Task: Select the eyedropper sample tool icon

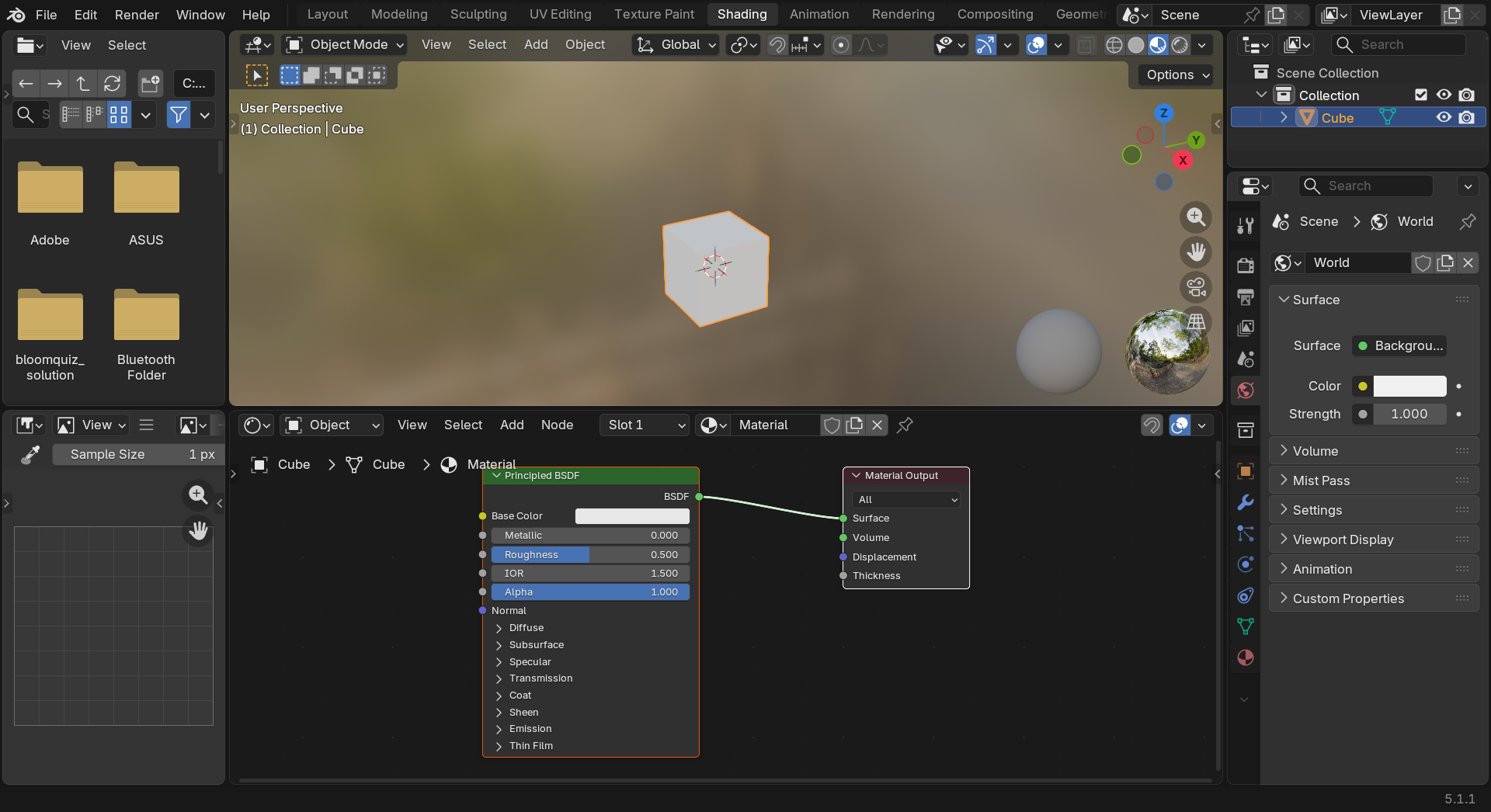Action: tap(30, 455)
